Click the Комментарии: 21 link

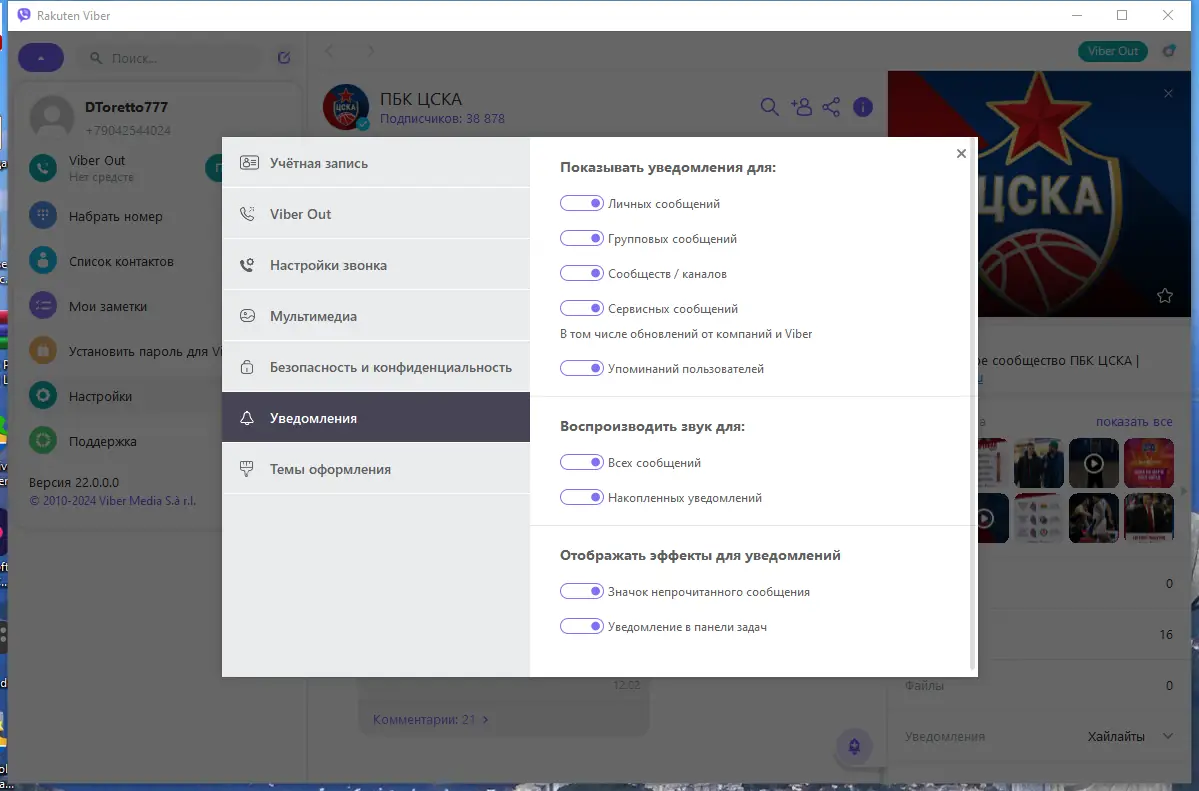click(431, 719)
